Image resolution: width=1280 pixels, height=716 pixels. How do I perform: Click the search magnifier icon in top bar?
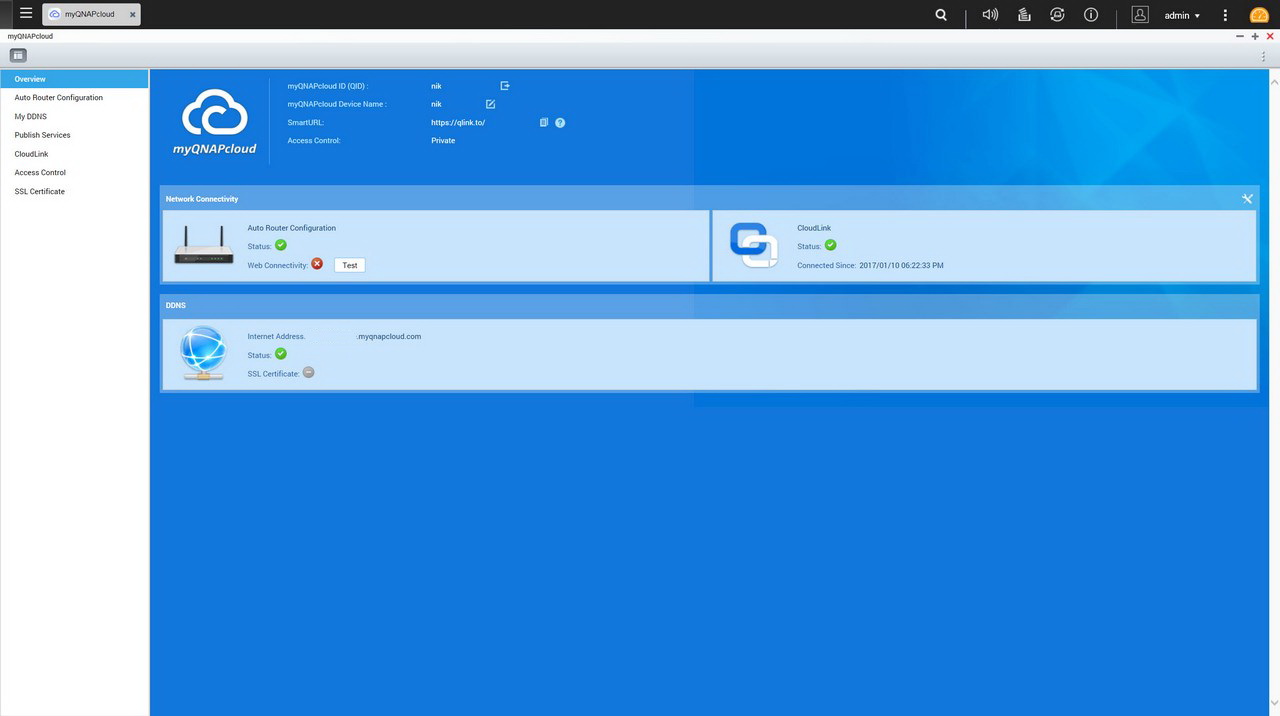(x=941, y=15)
